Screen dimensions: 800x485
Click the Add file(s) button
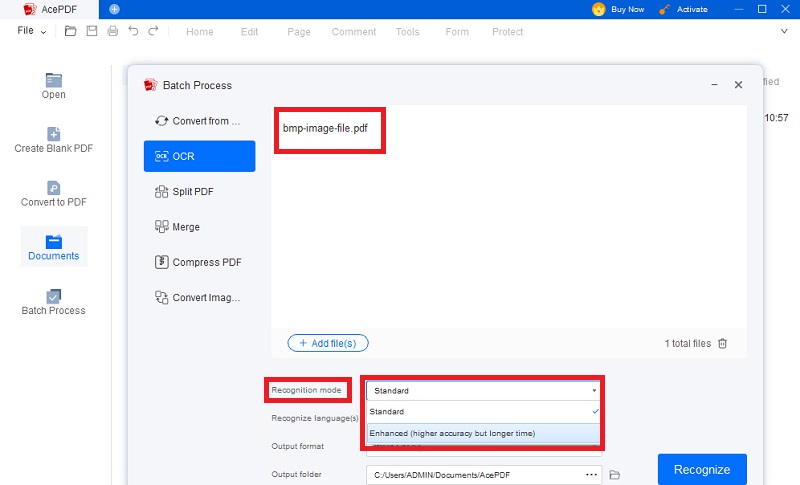(x=328, y=343)
